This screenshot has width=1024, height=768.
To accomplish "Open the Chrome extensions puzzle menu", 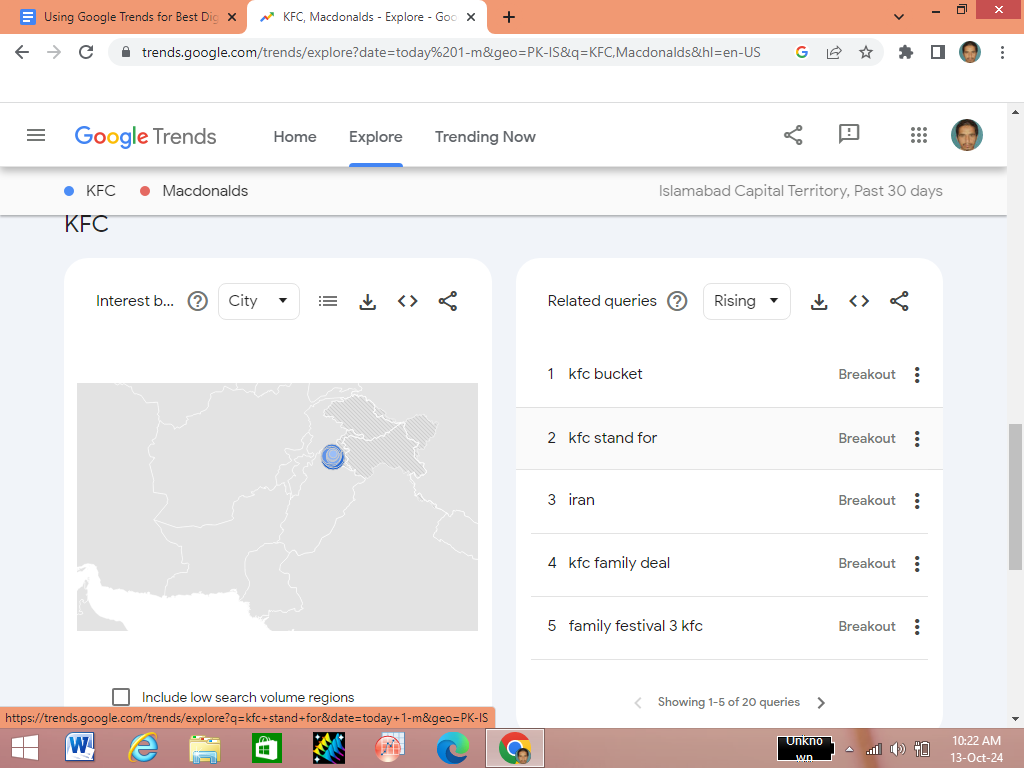I will (x=905, y=52).
